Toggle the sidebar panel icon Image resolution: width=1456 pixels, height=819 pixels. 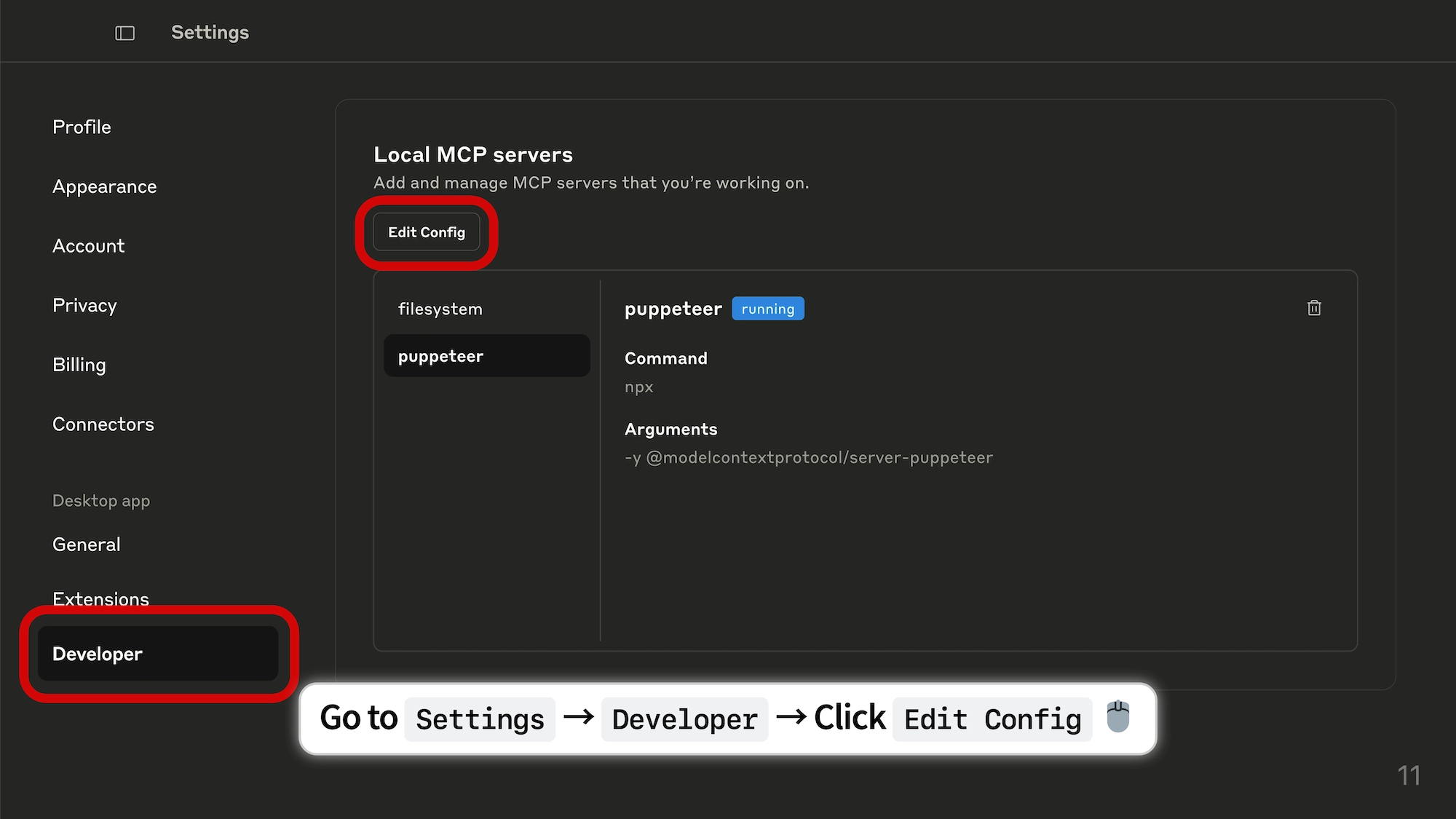125,33
